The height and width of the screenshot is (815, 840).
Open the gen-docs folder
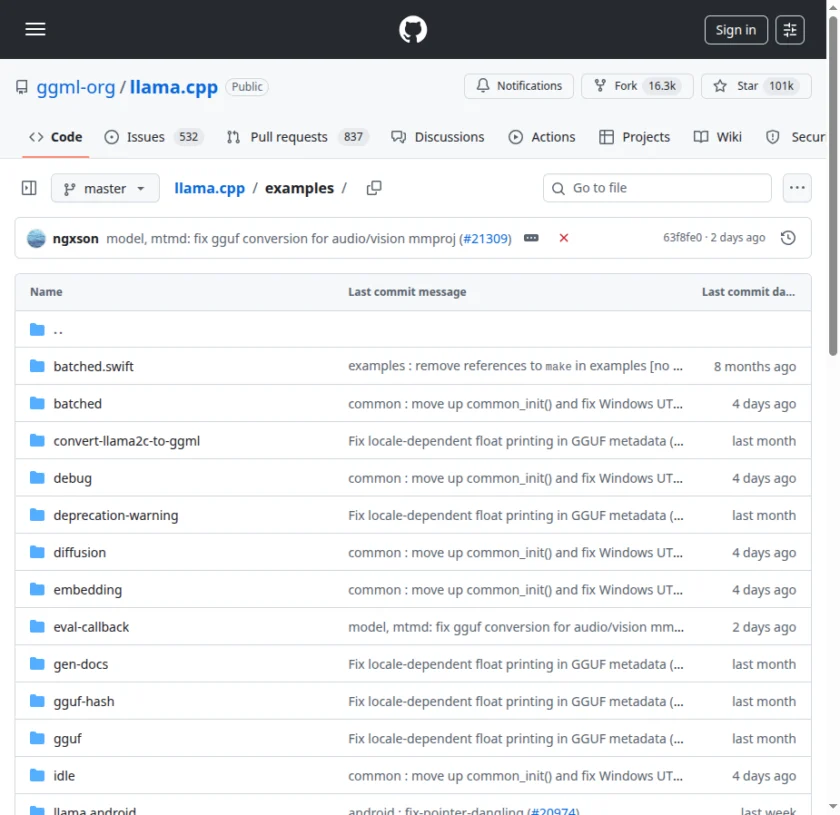click(x=81, y=663)
